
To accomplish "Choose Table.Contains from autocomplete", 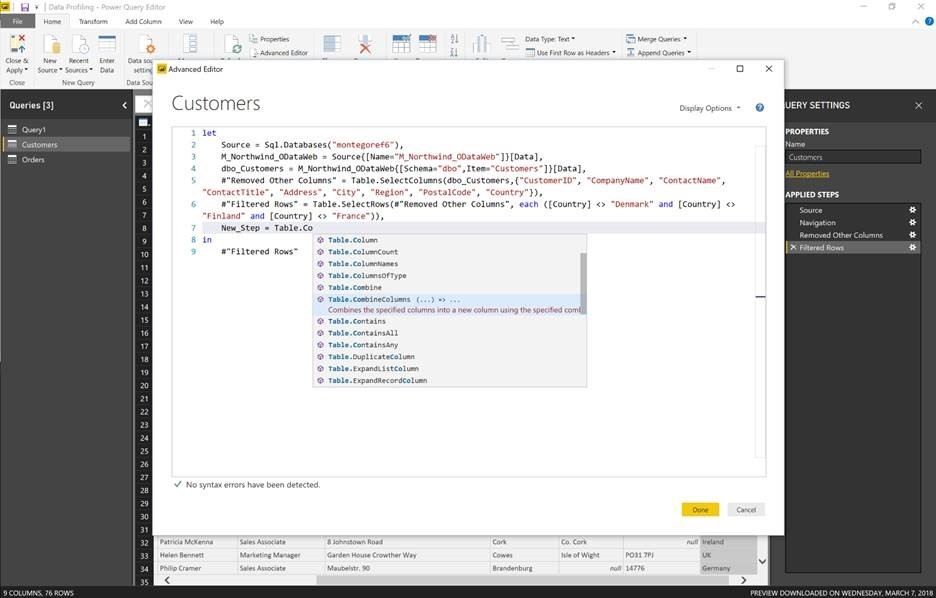I will point(449,321).
